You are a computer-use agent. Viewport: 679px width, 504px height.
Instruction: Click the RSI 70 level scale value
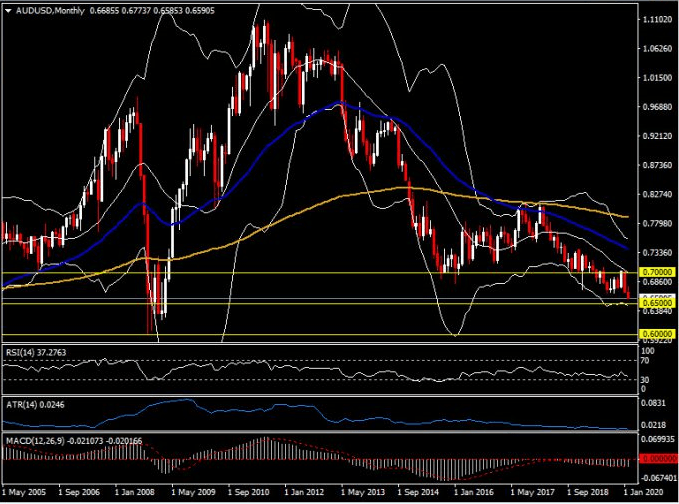[645, 361]
